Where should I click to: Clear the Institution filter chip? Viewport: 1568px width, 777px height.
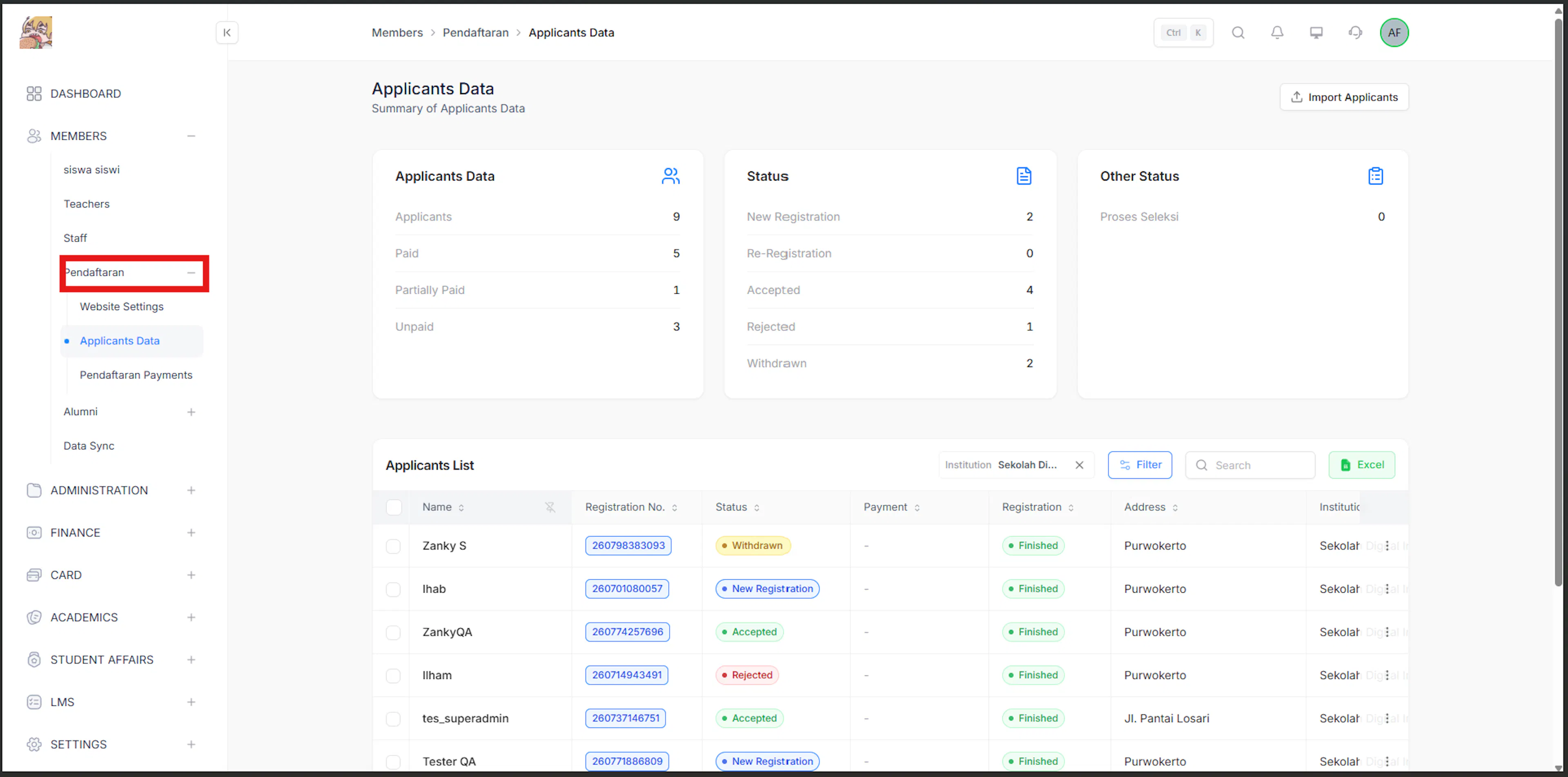click(x=1079, y=465)
